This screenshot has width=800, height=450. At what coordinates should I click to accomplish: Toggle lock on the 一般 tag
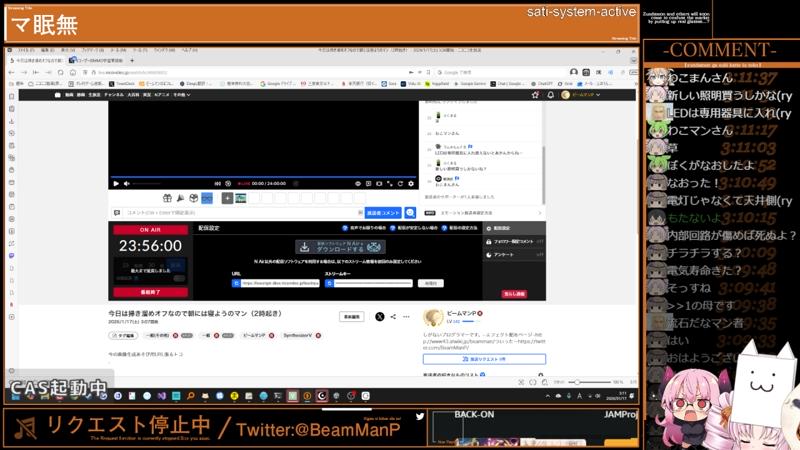228,336
